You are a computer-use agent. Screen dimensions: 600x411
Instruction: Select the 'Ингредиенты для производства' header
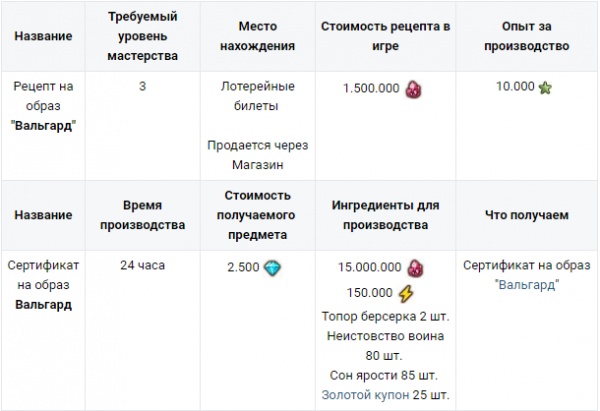pos(385,215)
